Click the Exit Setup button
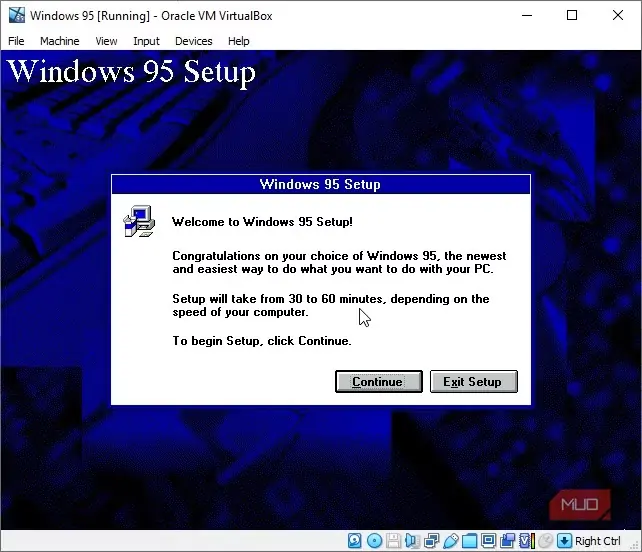 474,382
